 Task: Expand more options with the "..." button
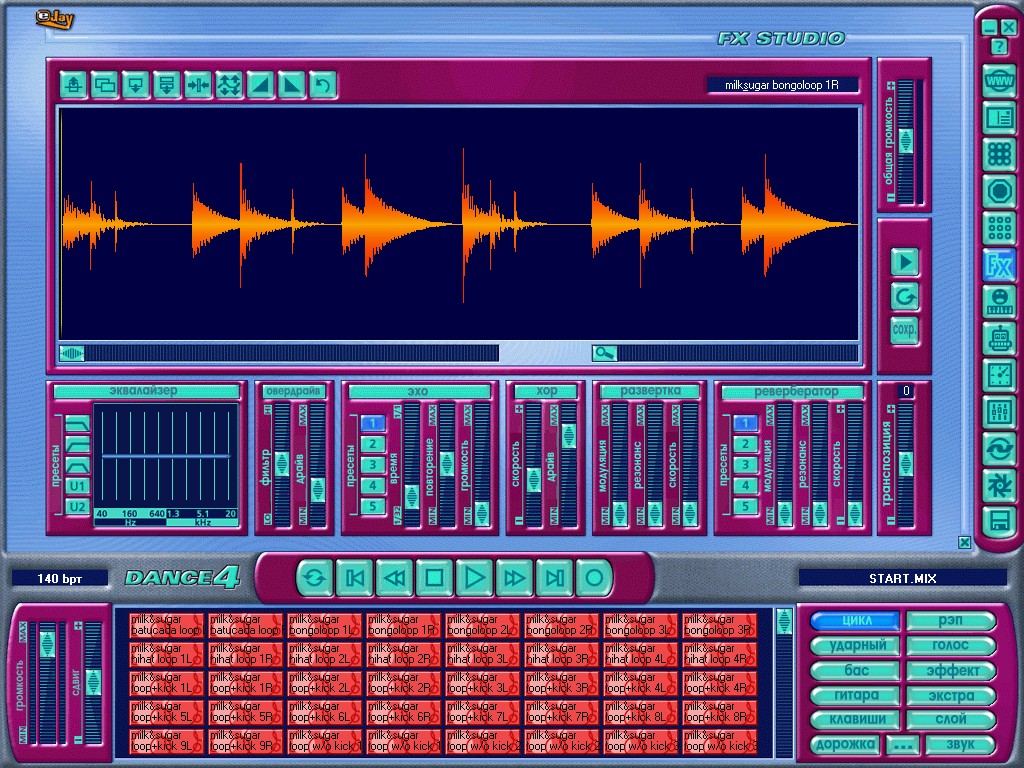(902, 745)
